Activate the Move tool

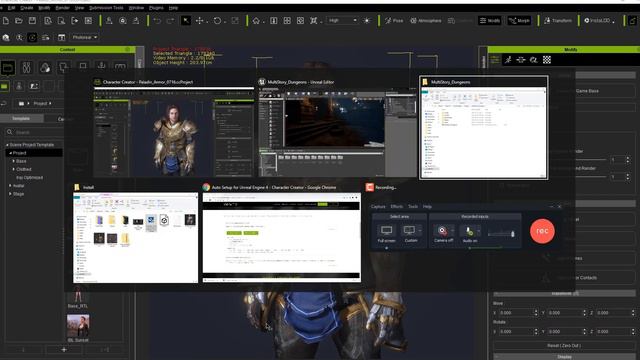[200, 20]
